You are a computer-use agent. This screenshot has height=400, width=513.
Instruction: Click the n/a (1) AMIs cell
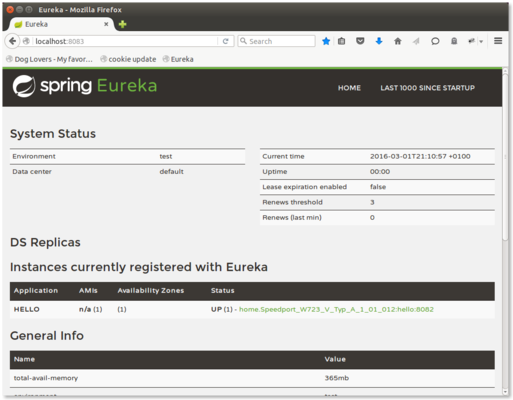pyautogui.click(x=91, y=309)
